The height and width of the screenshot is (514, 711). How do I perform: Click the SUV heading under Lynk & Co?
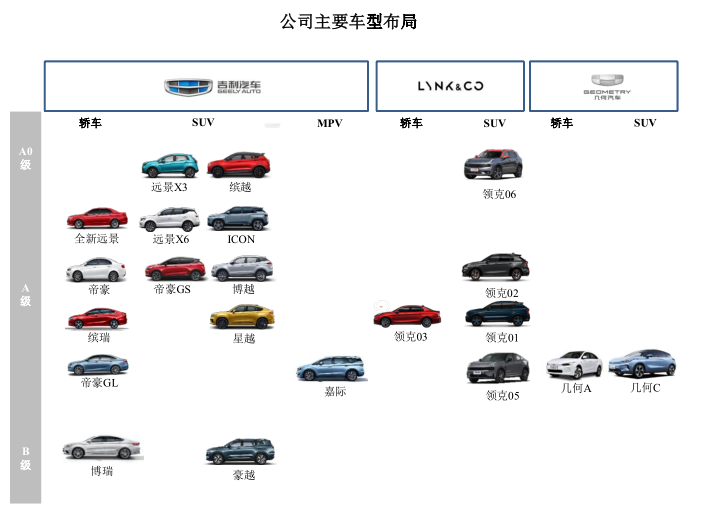(494, 123)
